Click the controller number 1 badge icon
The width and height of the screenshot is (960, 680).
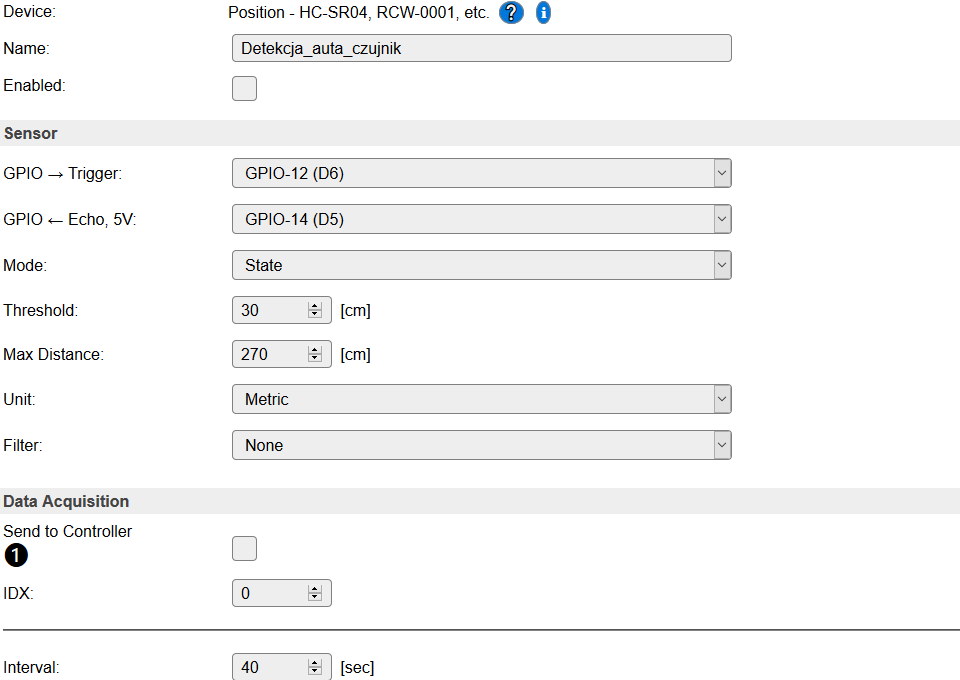click(x=16, y=554)
